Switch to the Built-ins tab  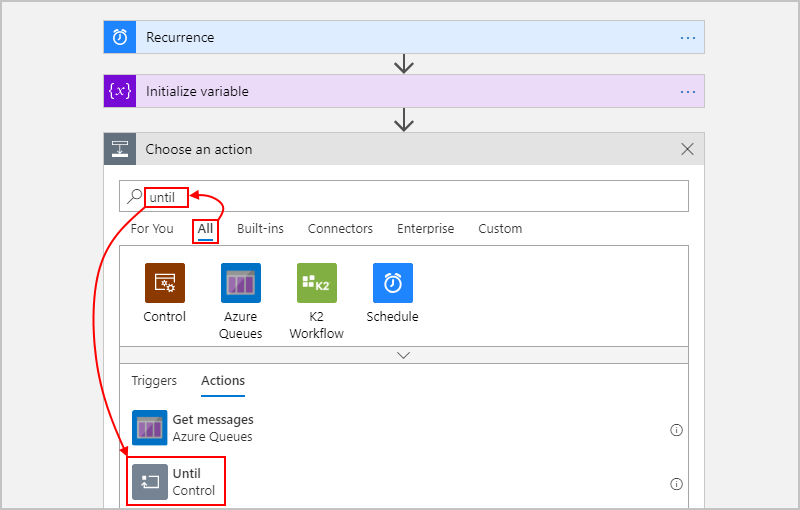pyautogui.click(x=260, y=229)
